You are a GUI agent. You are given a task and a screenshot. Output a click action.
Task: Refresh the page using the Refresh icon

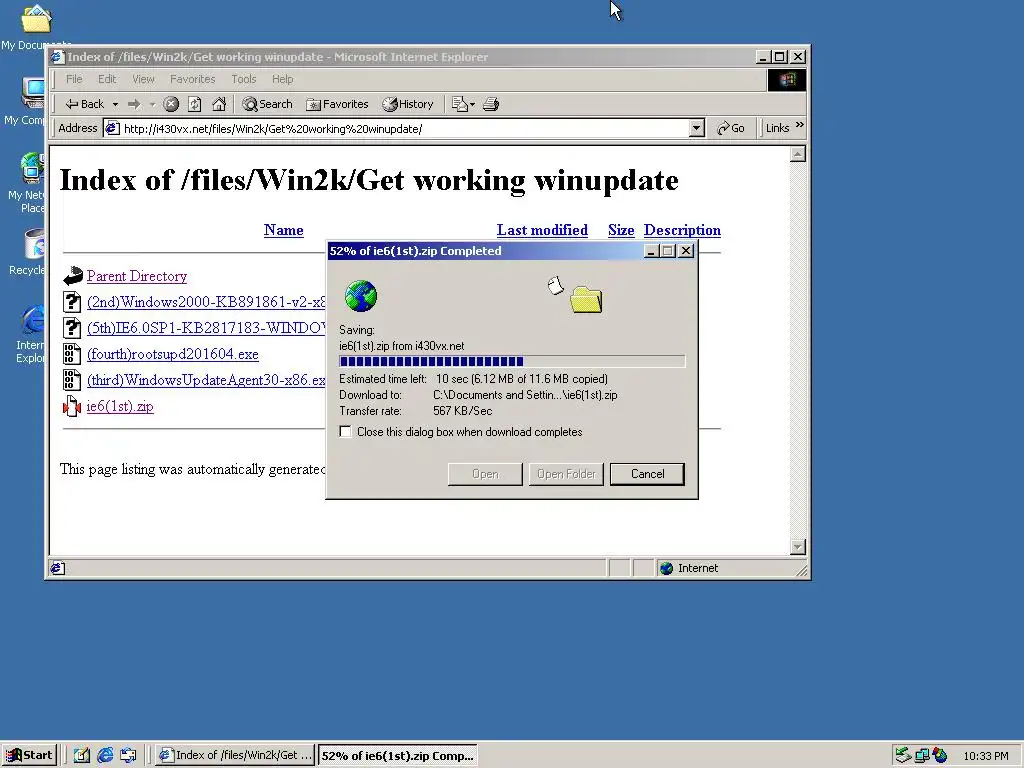click(195, 104)
